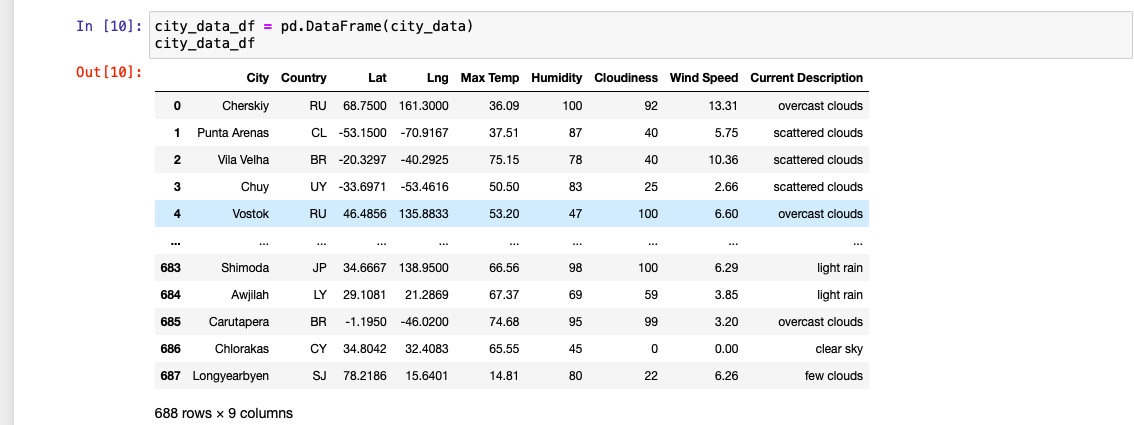Click latitude value -33.6971
Viewport: 1134px width, 425px height.
(x=362, y=186)
